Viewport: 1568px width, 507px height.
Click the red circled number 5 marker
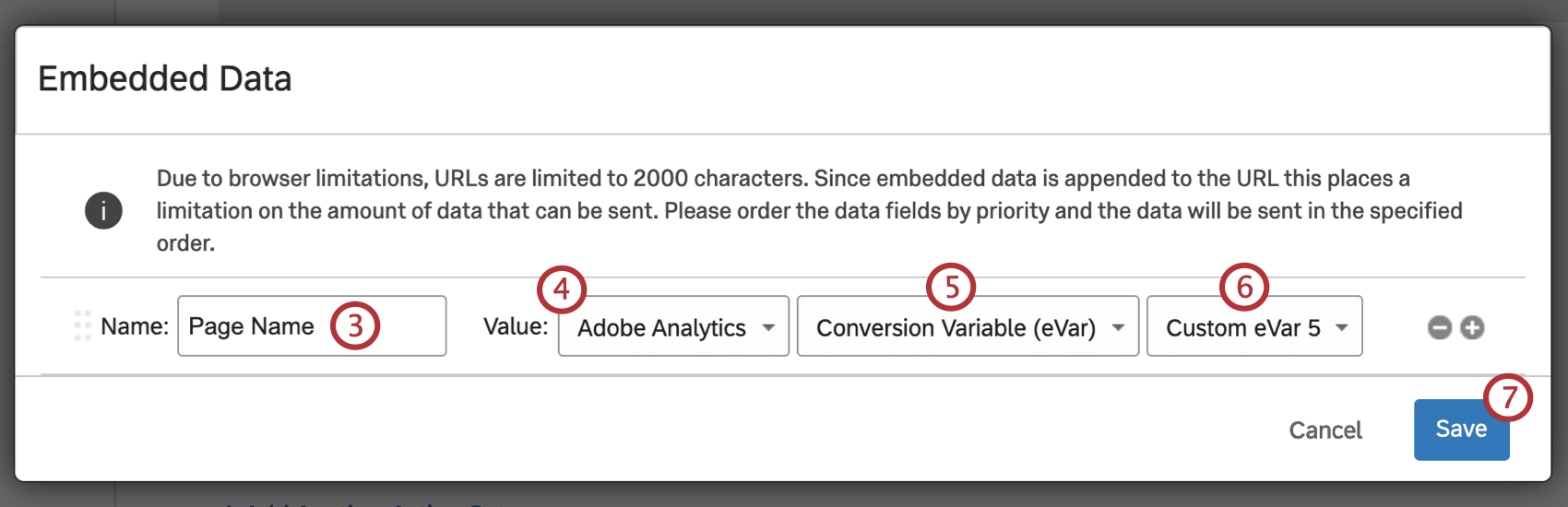951,288
